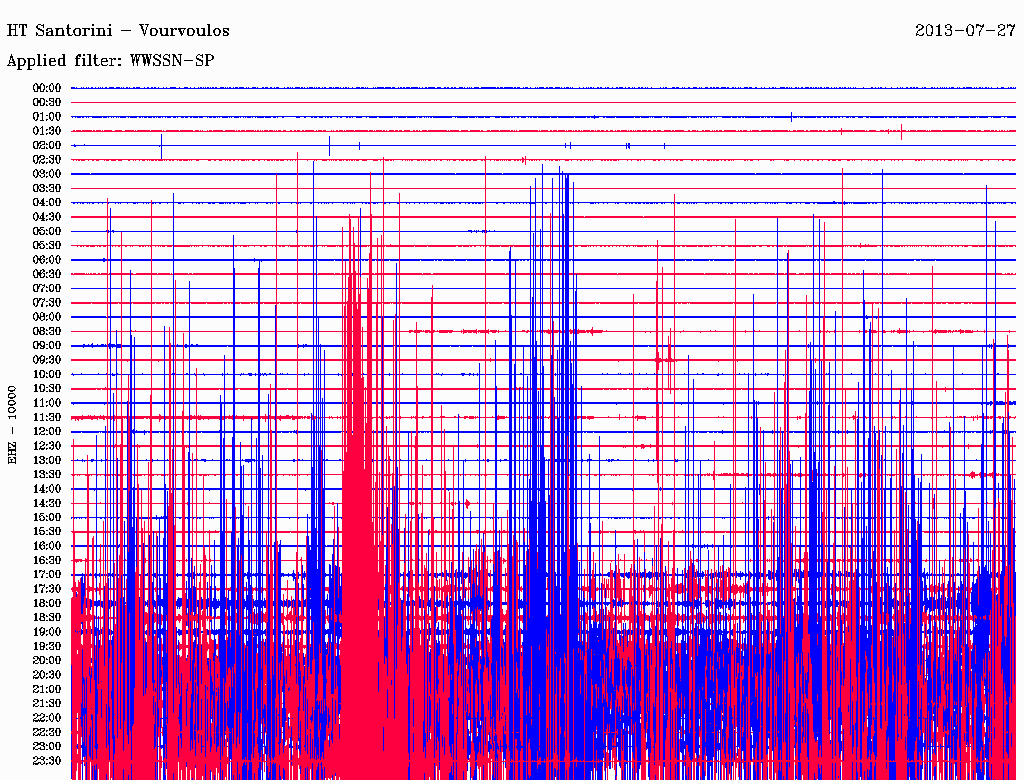Click the 12:00 time label

pyautogui.click(x=46, y=432)
